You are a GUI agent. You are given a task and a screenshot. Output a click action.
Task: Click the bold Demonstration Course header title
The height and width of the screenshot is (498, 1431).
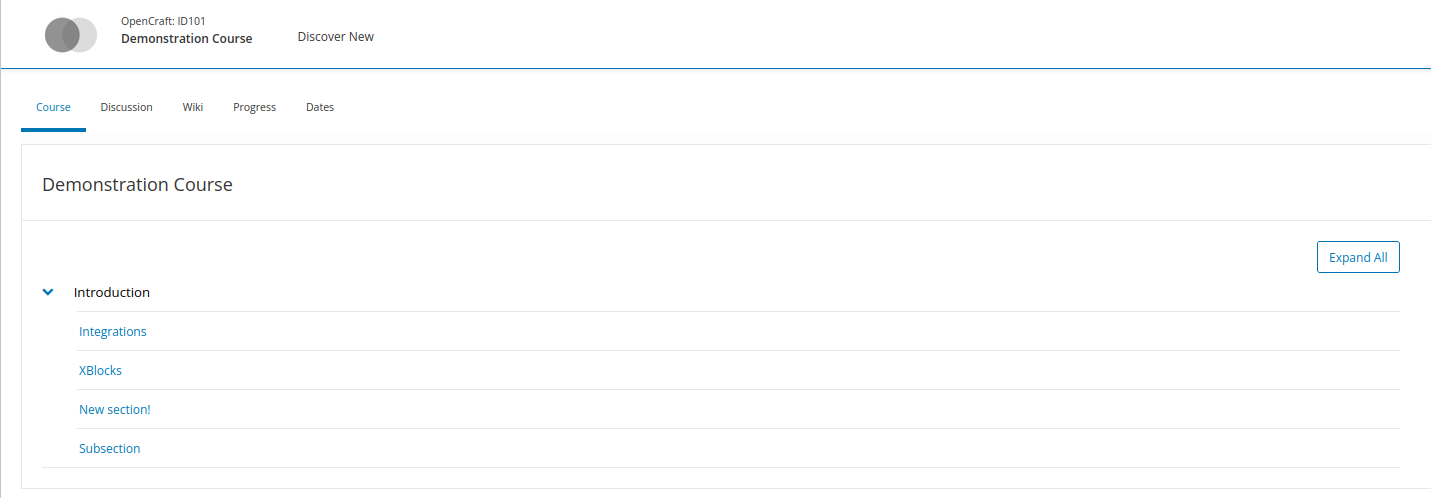pyautogui.click(x=186, y=39)
